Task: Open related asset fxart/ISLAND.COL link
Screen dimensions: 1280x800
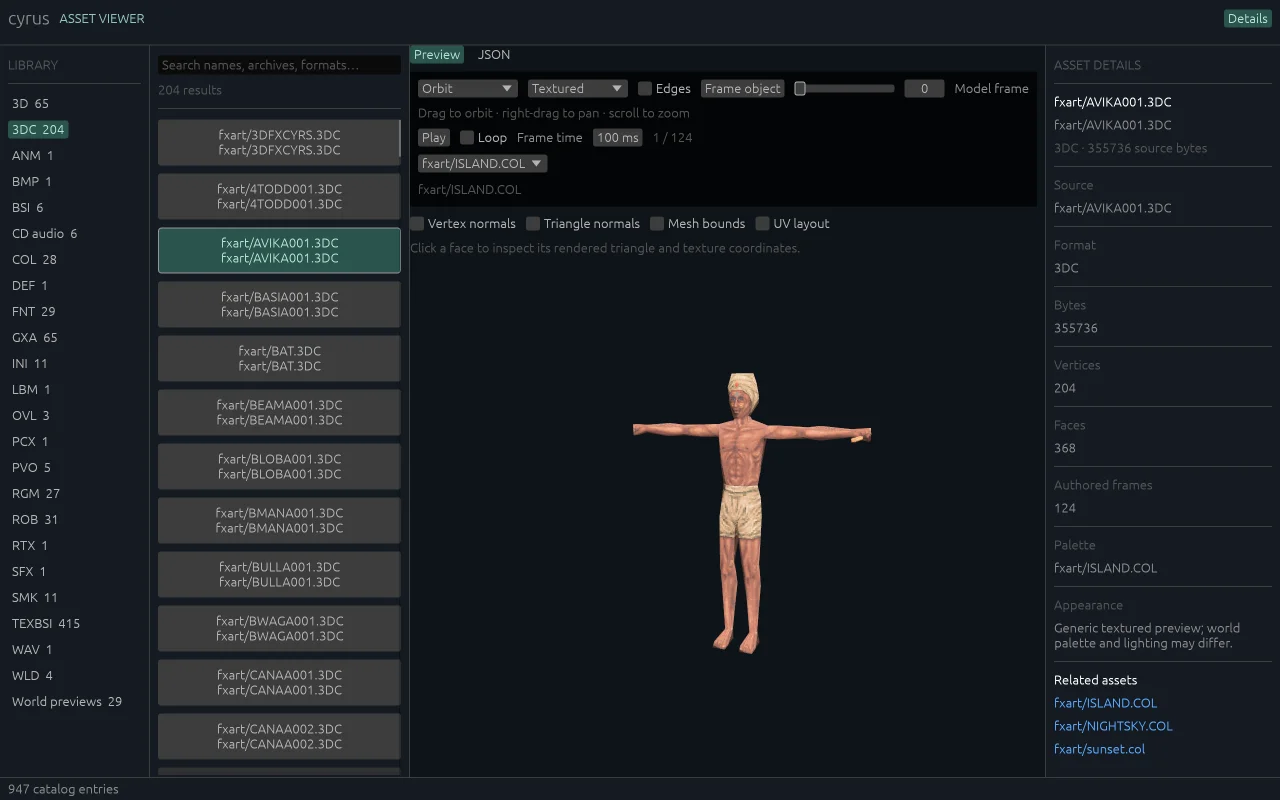Action: [1105, 703]
